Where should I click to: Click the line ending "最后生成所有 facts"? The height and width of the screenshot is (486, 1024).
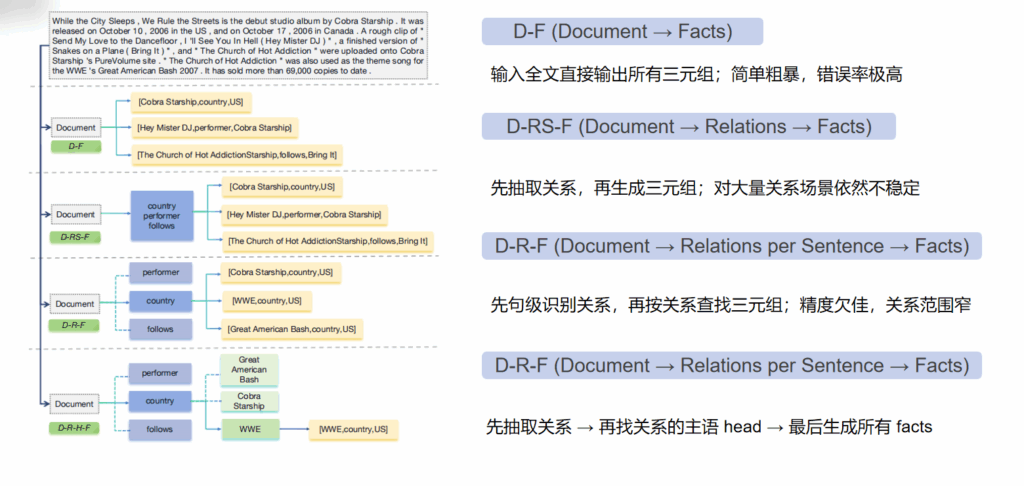[709, 427]
